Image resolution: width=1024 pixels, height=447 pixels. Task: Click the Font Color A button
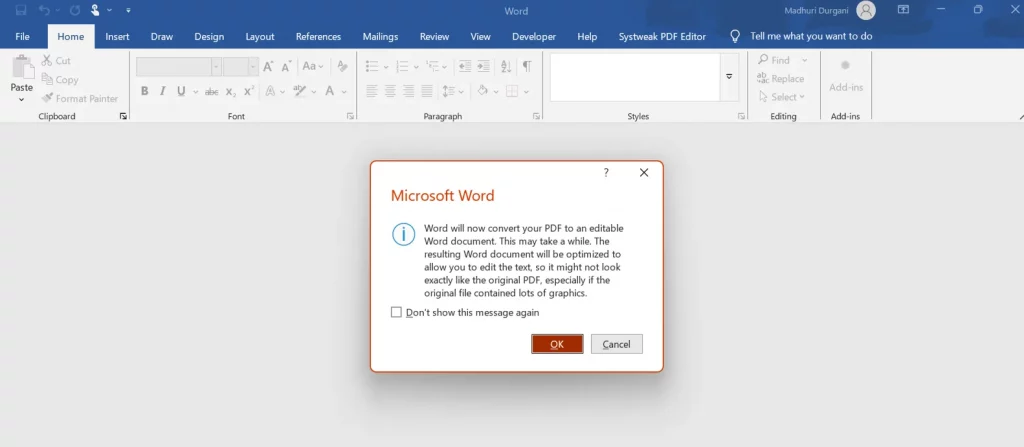pos(330,91)
